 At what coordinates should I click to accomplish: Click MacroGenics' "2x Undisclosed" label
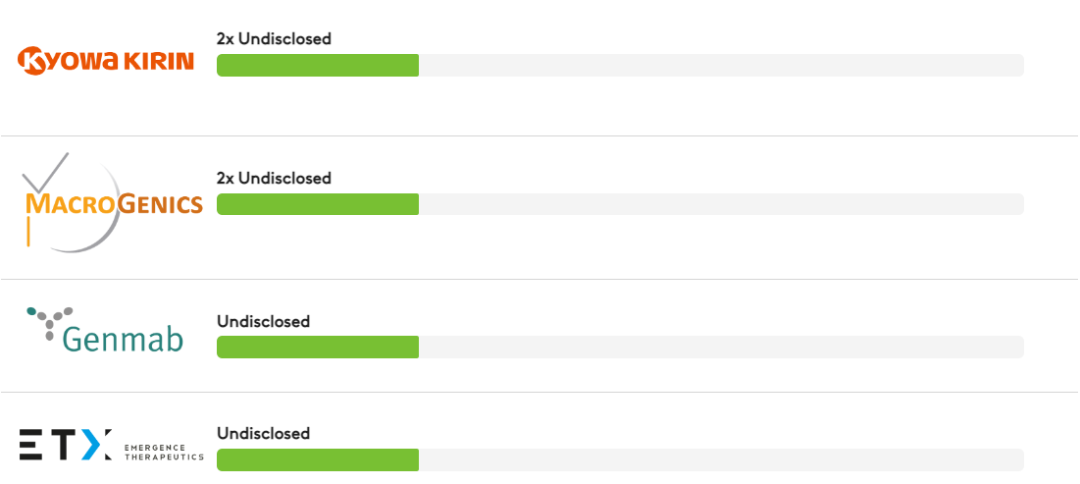274,178
